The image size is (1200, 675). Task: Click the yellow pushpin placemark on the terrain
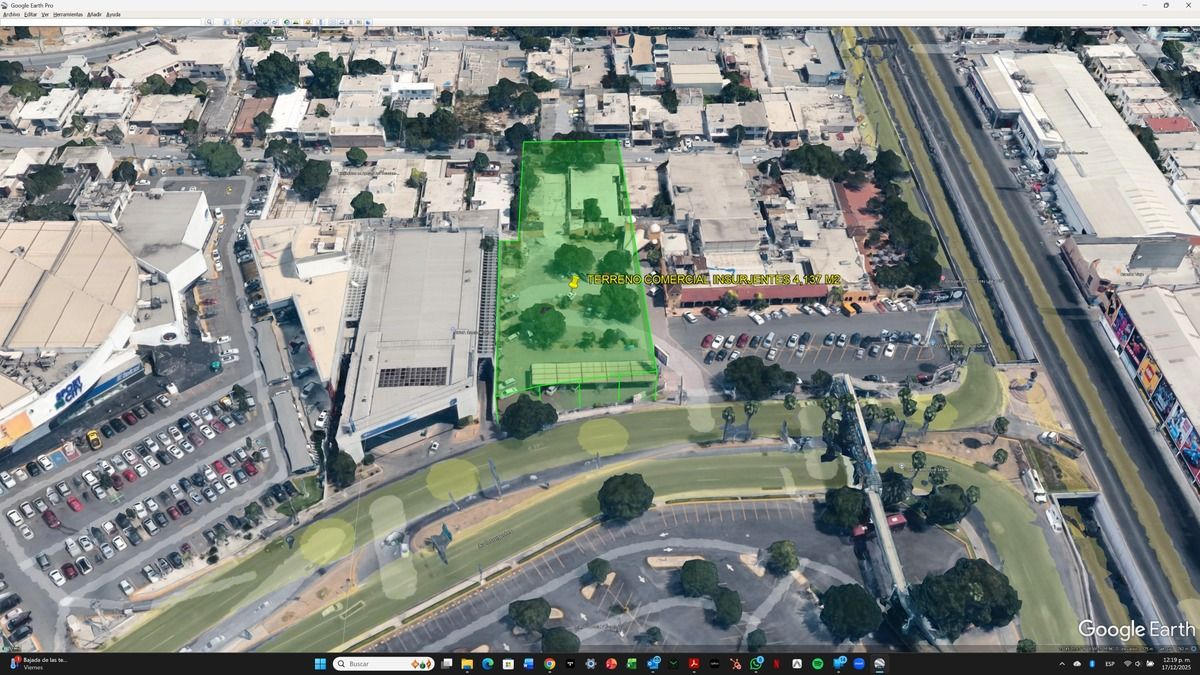[x=574, y=283]
